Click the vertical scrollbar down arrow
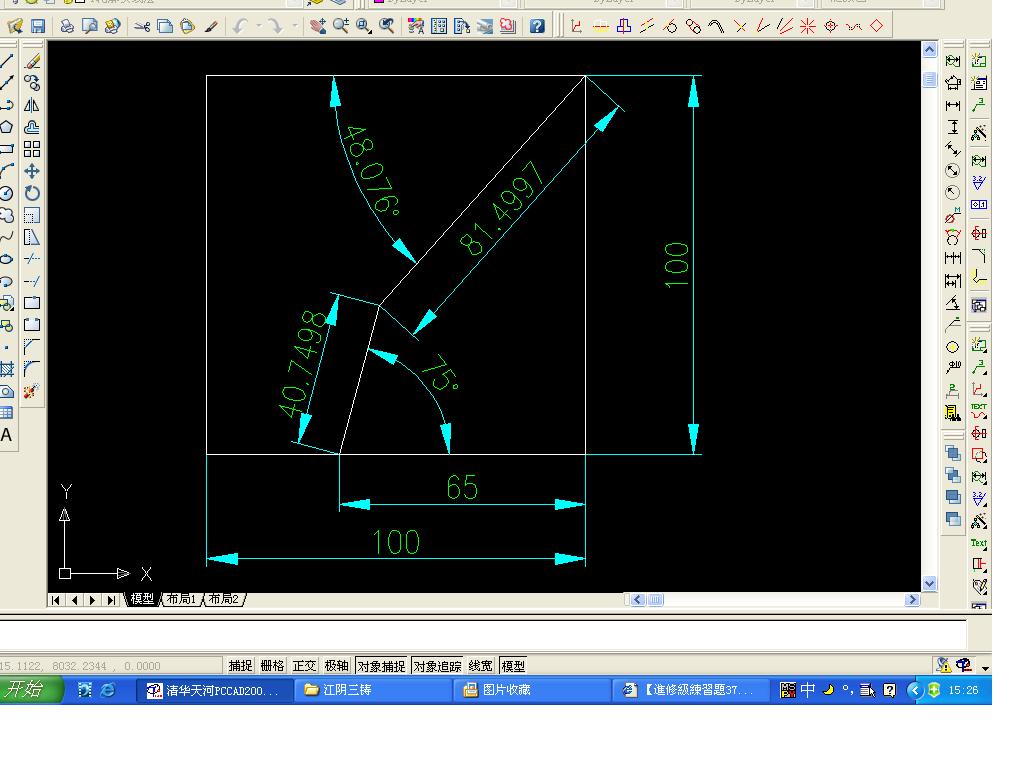The height and width of the screenshot is (768, 1024). tap(929, 583)
